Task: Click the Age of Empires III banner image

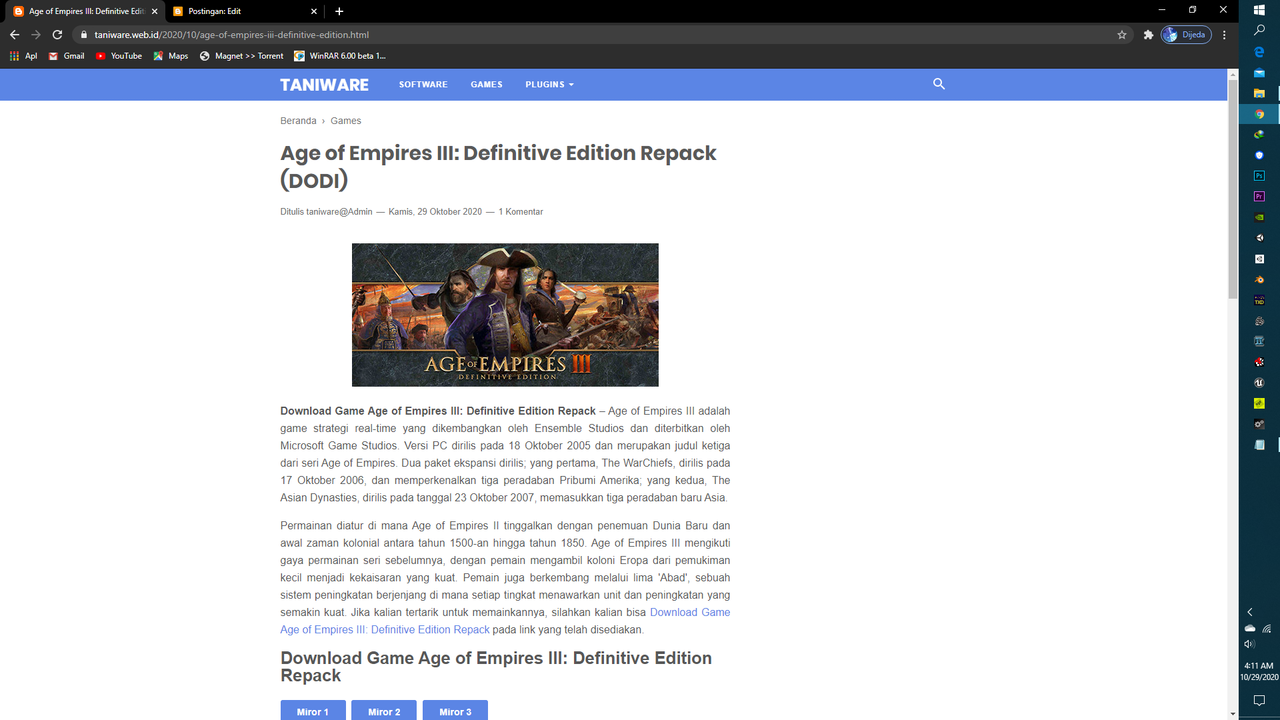Action: click(505, 315)
